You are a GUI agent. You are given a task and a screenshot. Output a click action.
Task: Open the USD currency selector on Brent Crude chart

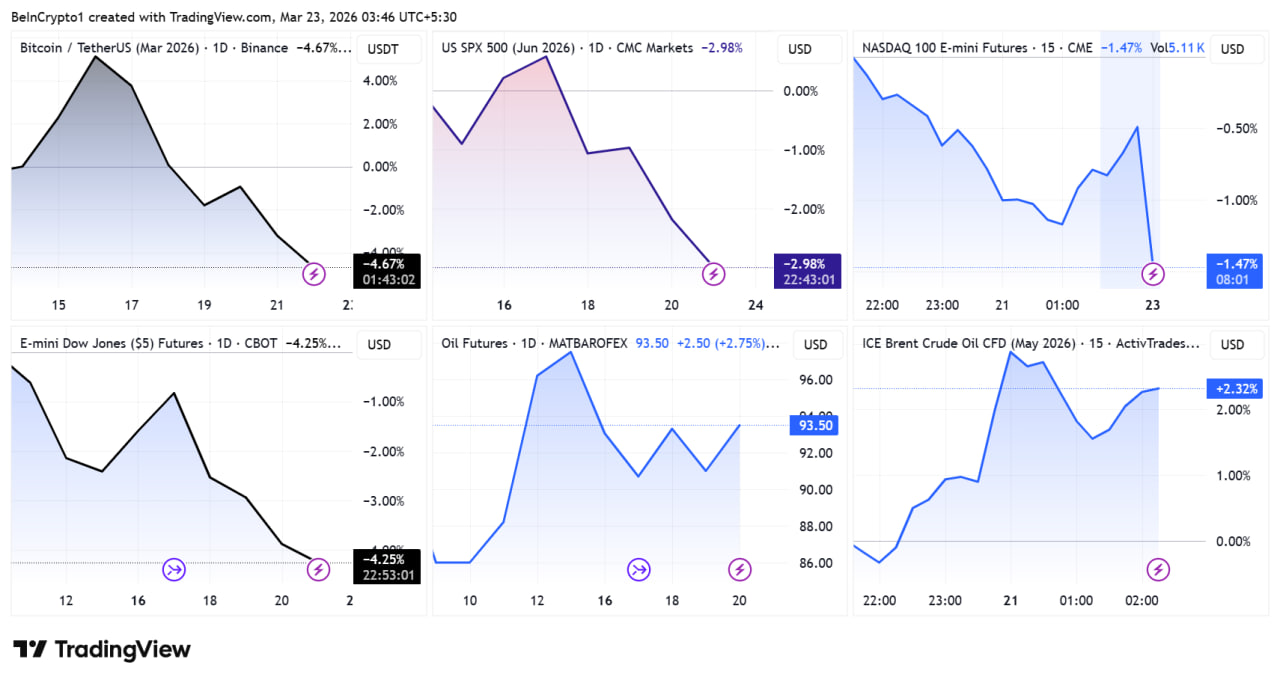click(1233, 345)
